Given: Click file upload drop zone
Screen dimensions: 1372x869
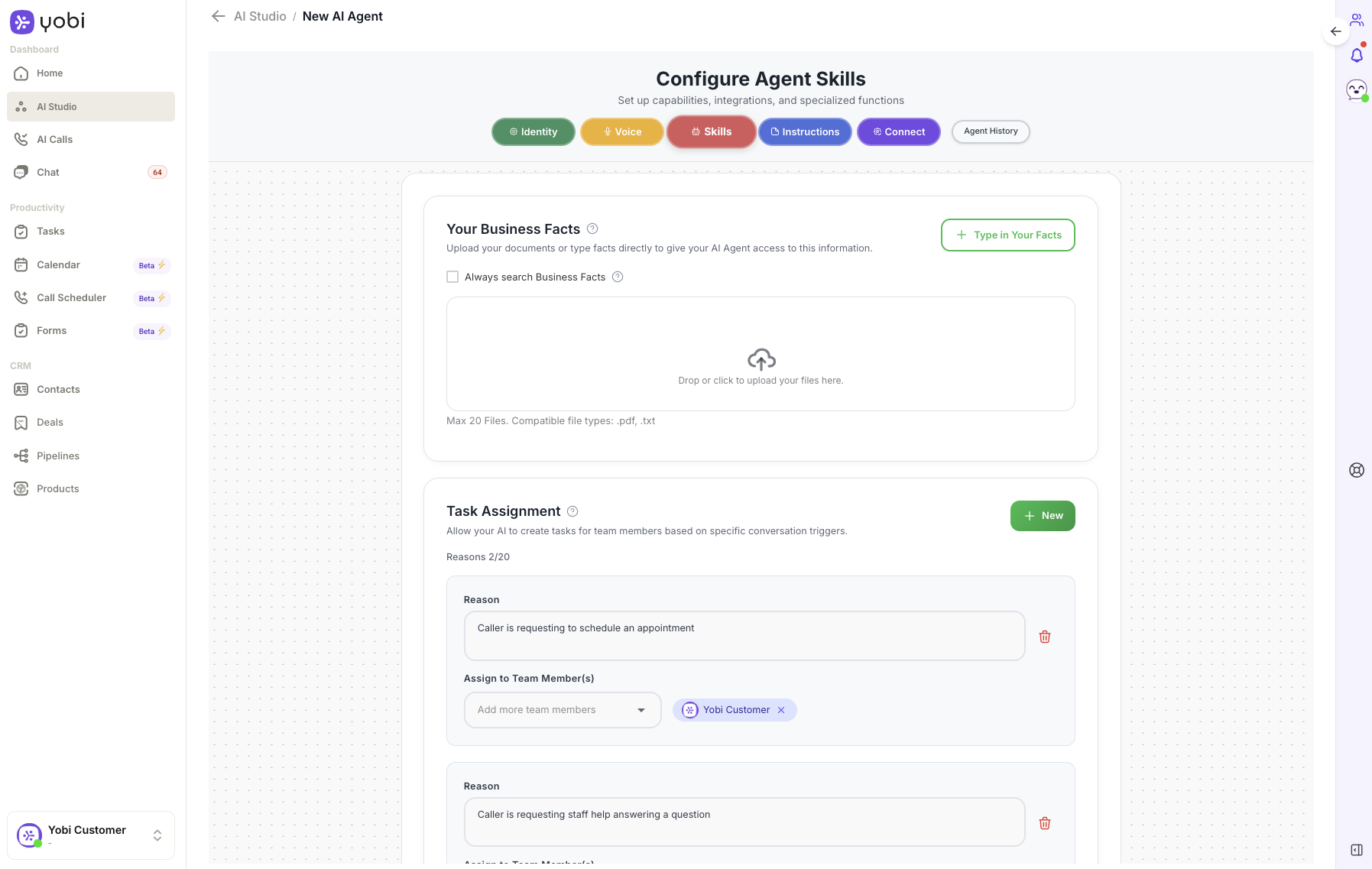Looking at the screenshot, I should [761, 354].
